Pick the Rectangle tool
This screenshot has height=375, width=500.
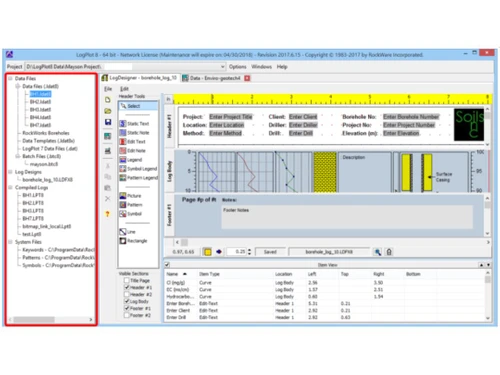point(133,241)
